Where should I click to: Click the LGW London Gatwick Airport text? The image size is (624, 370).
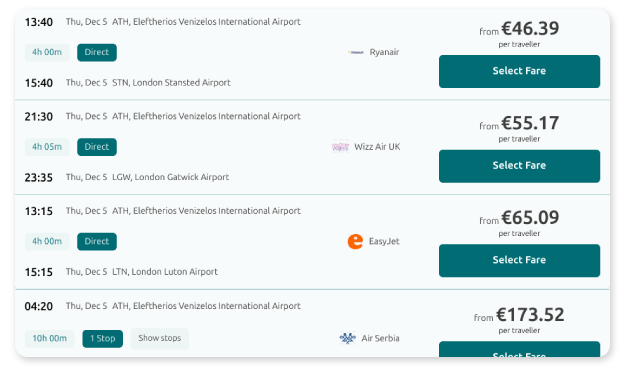[x=170, y=177]
